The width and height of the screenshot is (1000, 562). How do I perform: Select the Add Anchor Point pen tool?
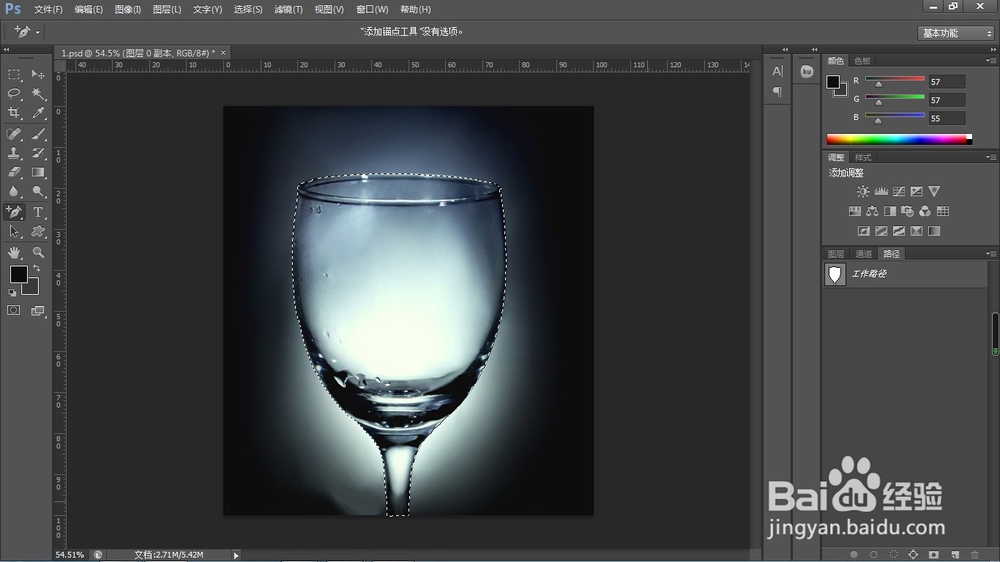pos(13,212)
